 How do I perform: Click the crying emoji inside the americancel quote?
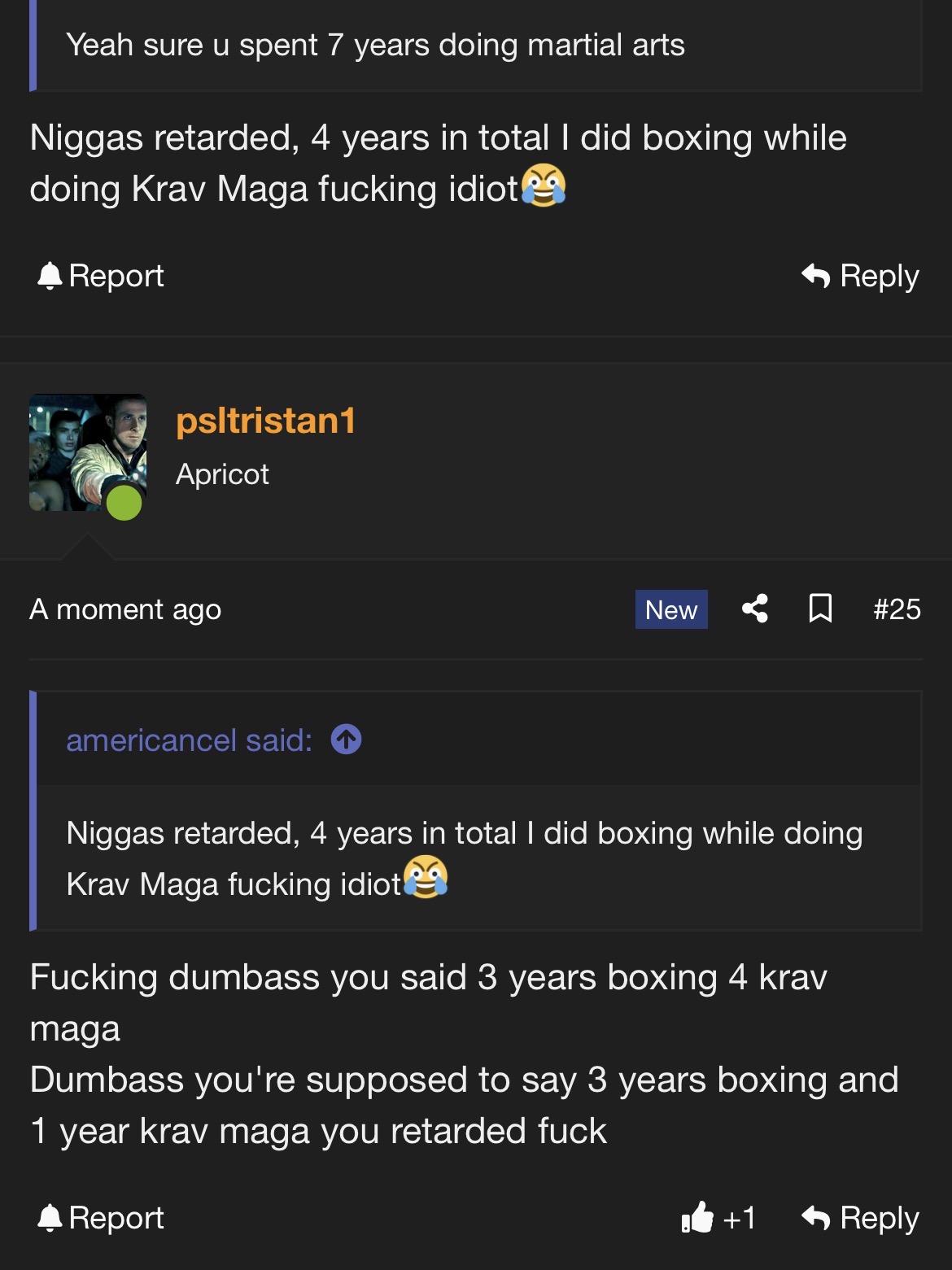426,878
